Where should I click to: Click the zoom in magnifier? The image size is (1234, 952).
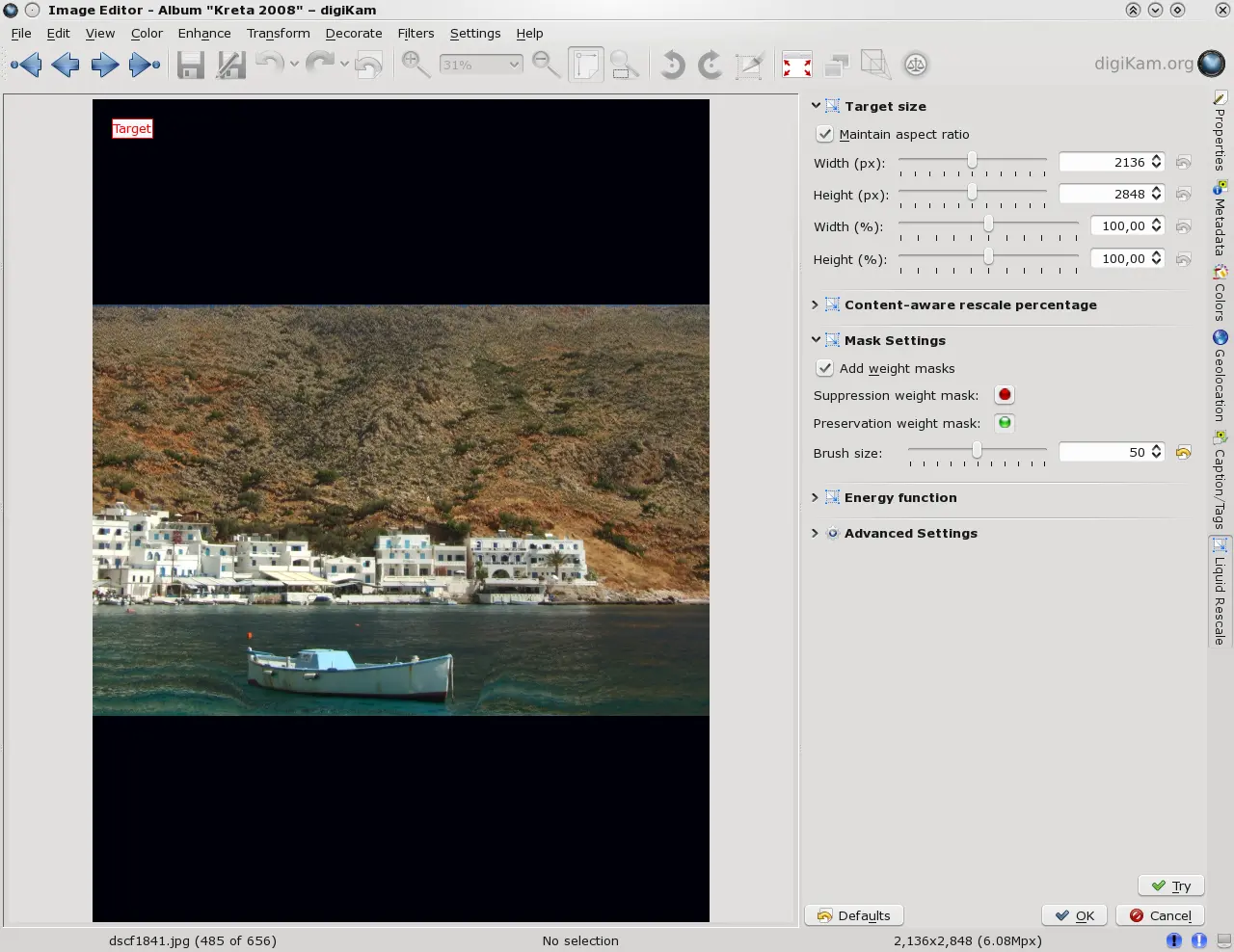pos(416,65)
